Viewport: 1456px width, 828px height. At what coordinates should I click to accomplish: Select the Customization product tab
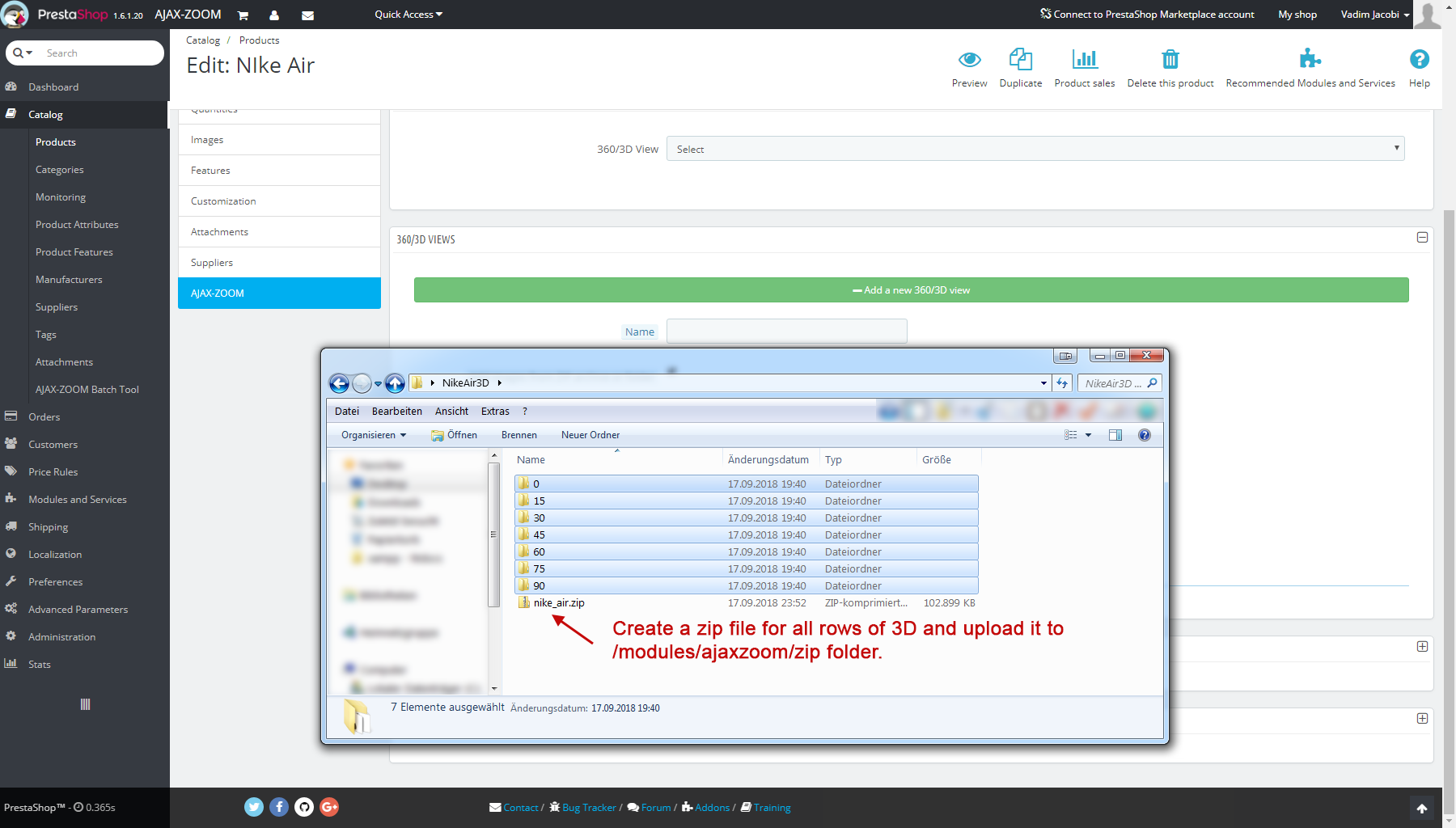[279, 201]
